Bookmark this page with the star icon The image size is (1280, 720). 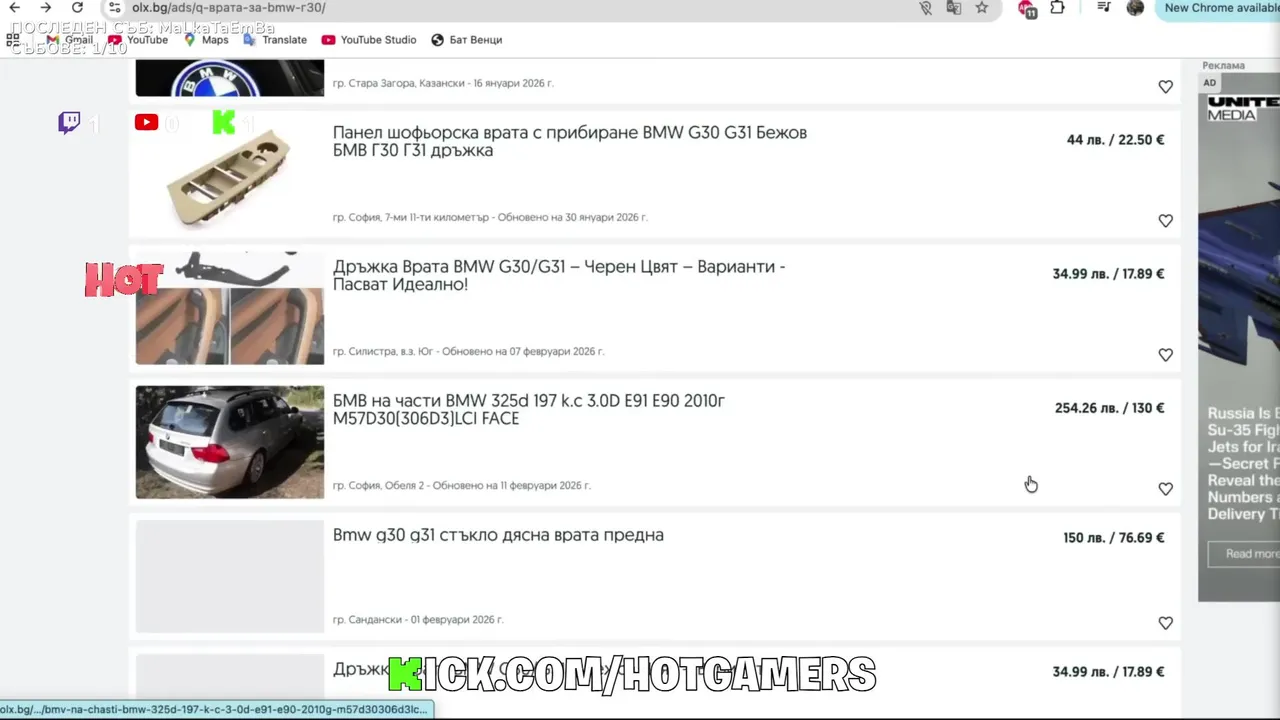click(x=982, y=8)
